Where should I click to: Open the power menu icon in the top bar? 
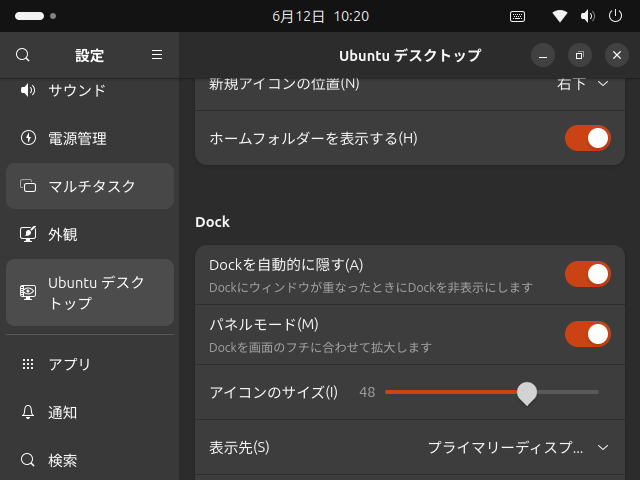pos(615,16)
